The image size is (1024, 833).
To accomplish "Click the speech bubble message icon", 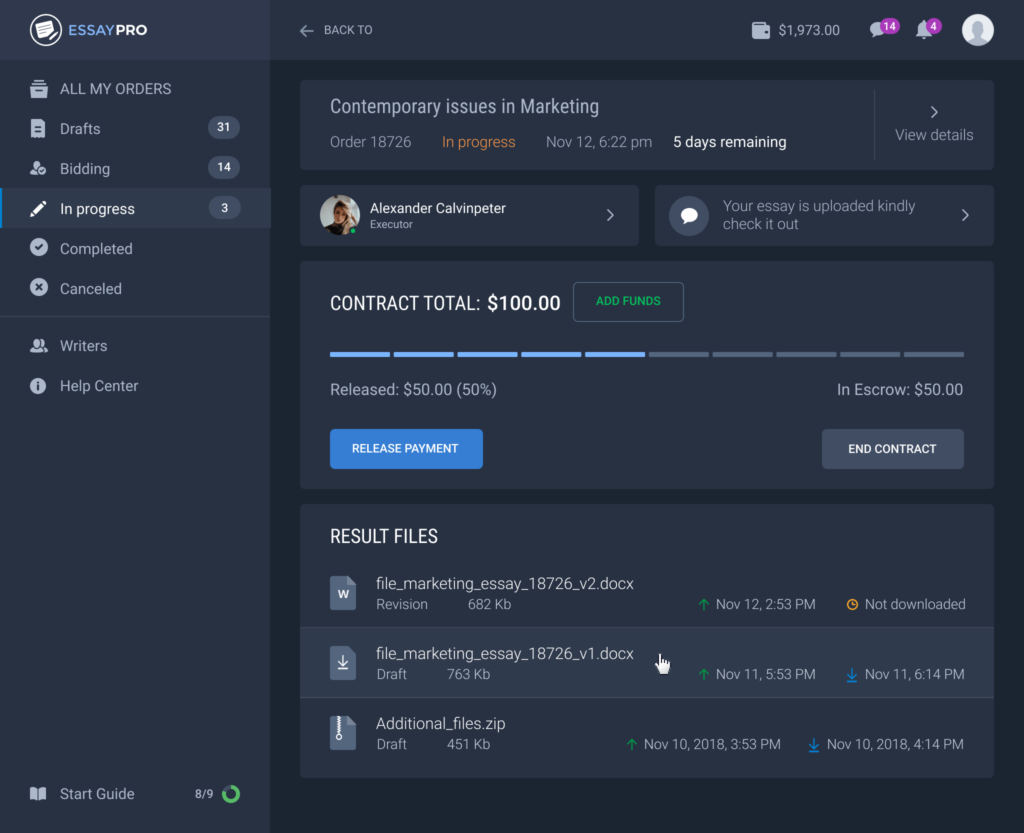I will 688,215.
